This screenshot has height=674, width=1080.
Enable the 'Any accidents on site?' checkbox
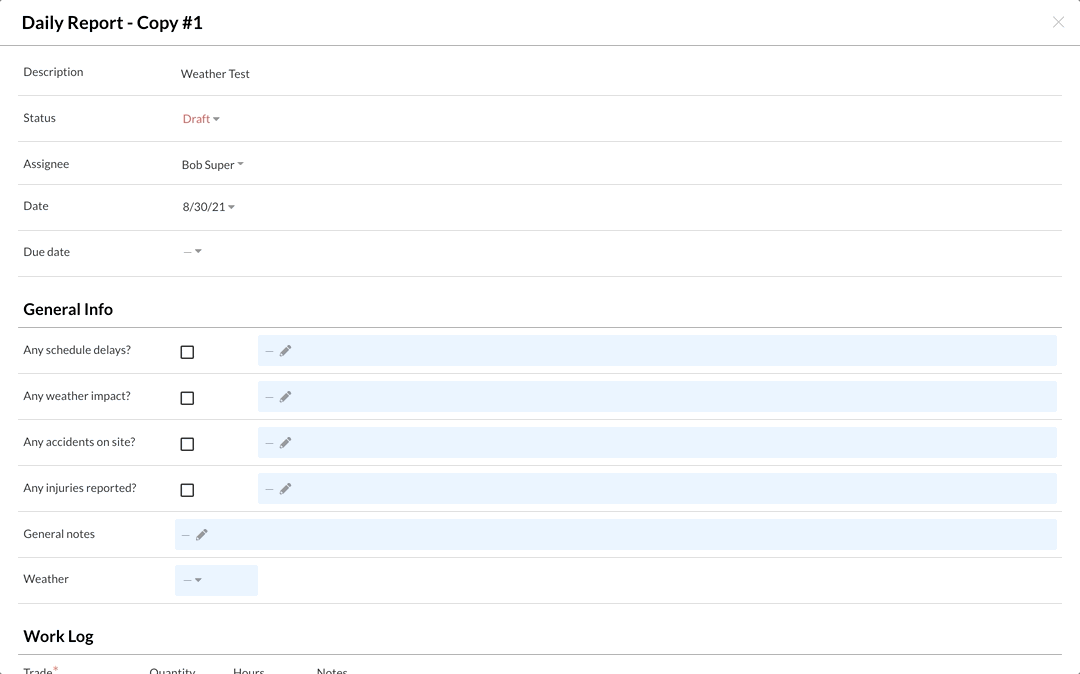[x=187, y=444]
